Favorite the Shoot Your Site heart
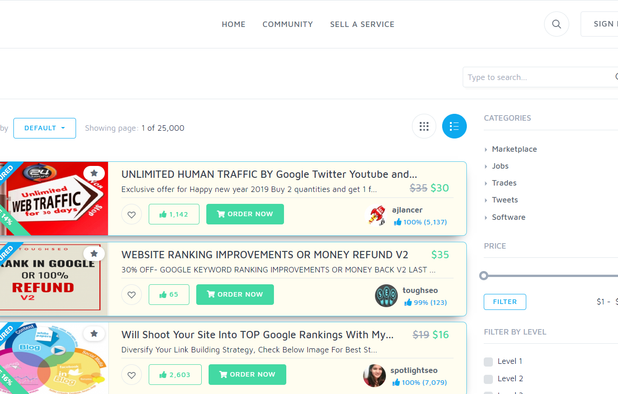The image size is (618, 394). tap(131, 375)
